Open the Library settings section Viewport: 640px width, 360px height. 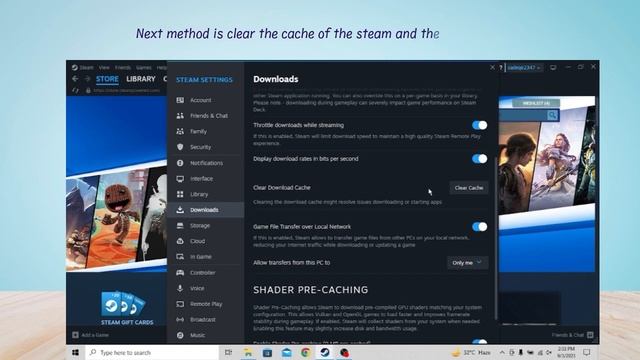[205, 194]
